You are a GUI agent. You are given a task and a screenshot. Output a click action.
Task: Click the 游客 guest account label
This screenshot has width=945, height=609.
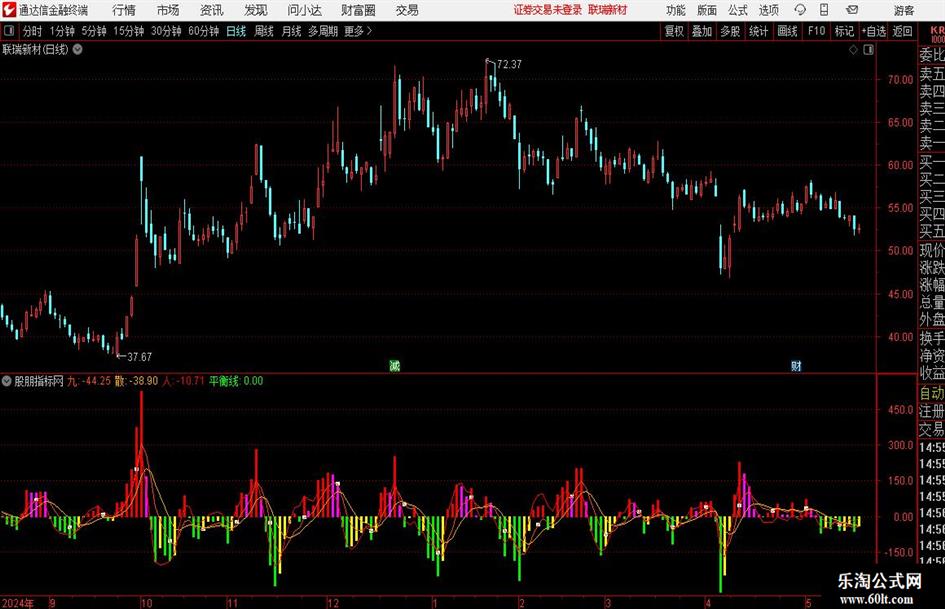(x=904, y=10)
